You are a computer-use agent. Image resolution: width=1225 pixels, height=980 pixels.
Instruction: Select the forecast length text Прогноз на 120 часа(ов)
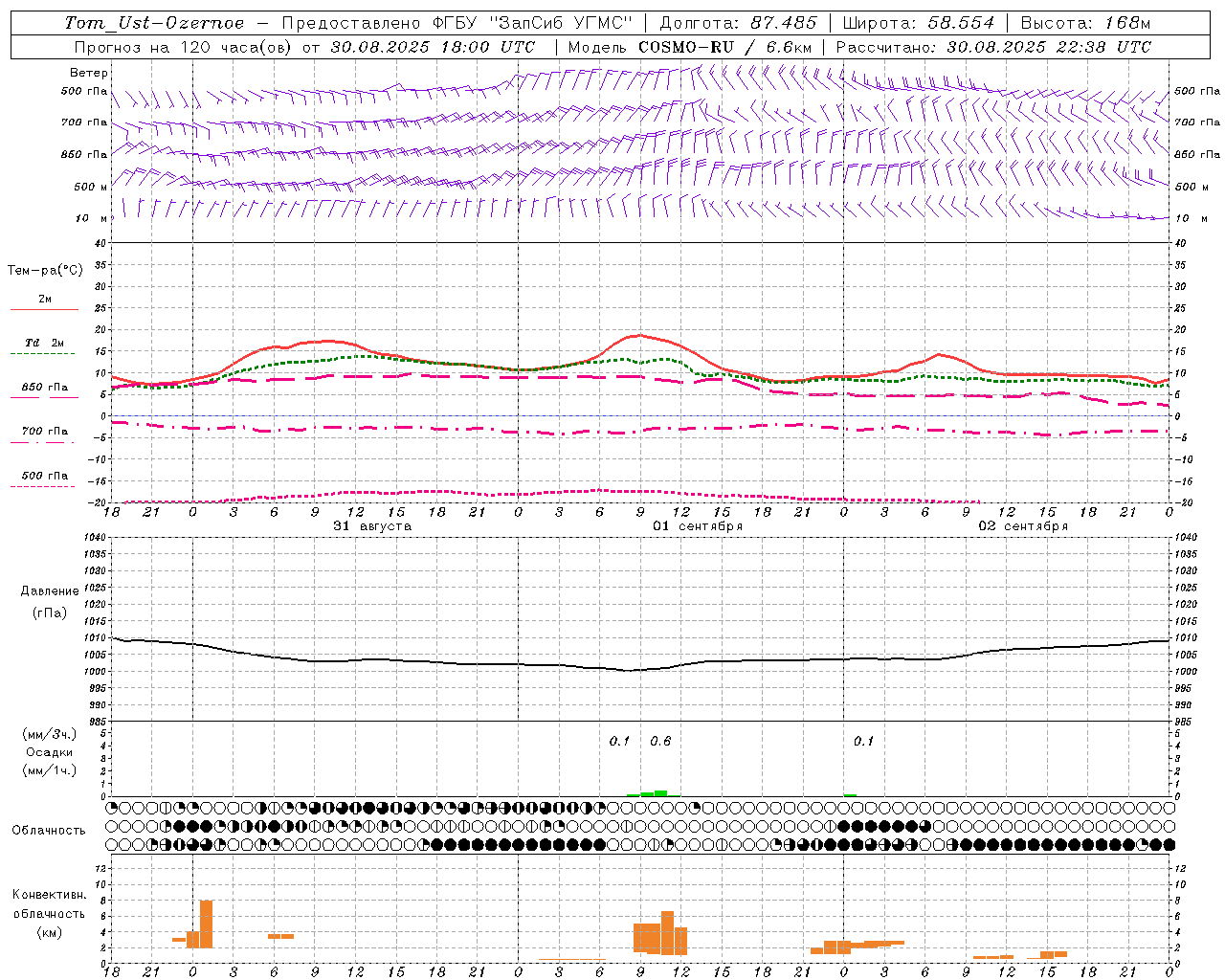[184, 47]
